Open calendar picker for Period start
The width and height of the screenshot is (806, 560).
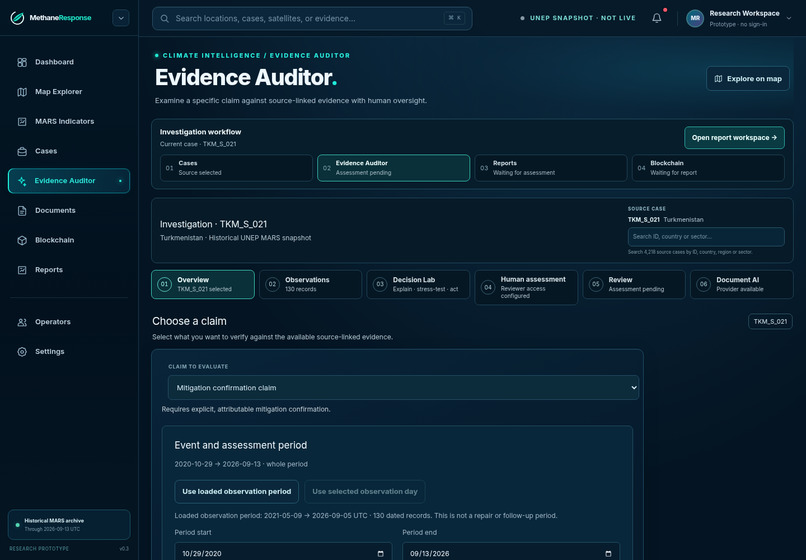380,553
